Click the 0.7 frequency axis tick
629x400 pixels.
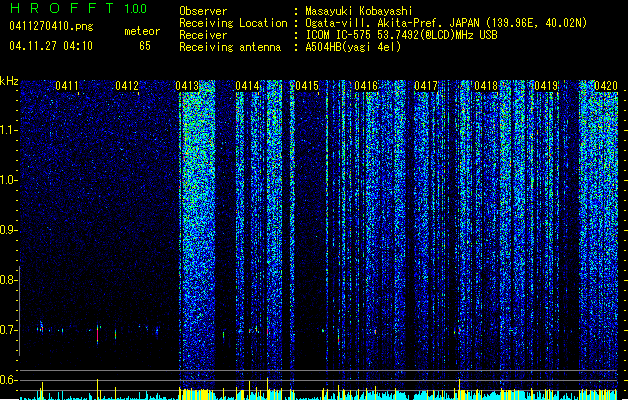8,330
